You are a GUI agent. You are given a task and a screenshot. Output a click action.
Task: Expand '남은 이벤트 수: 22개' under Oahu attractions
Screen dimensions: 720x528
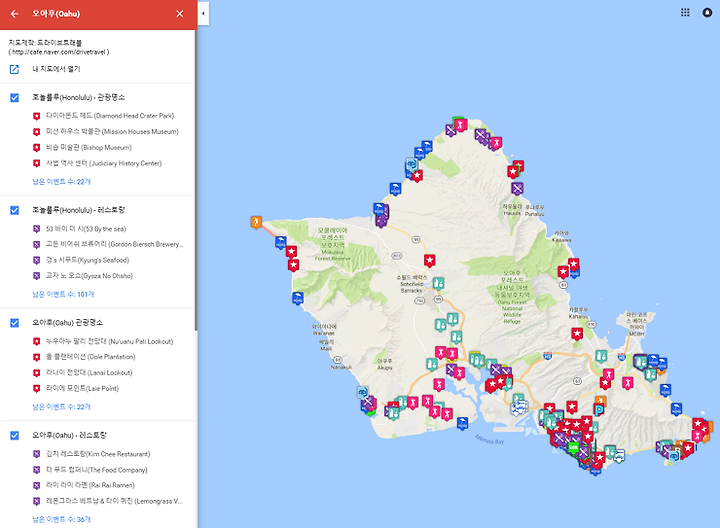click(62, 407)
